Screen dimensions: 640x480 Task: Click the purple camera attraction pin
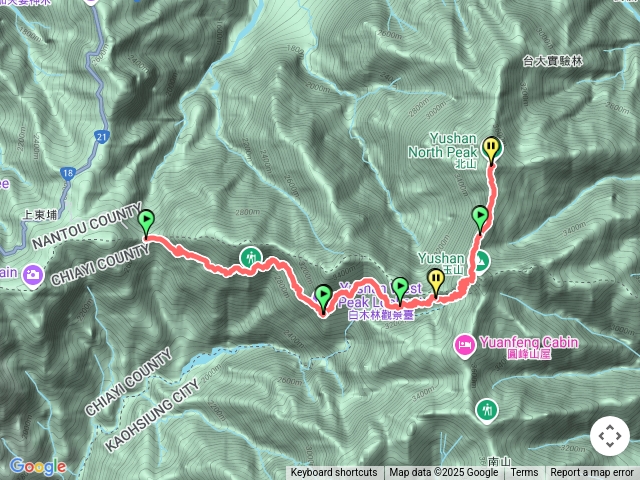tap(33, 276)
